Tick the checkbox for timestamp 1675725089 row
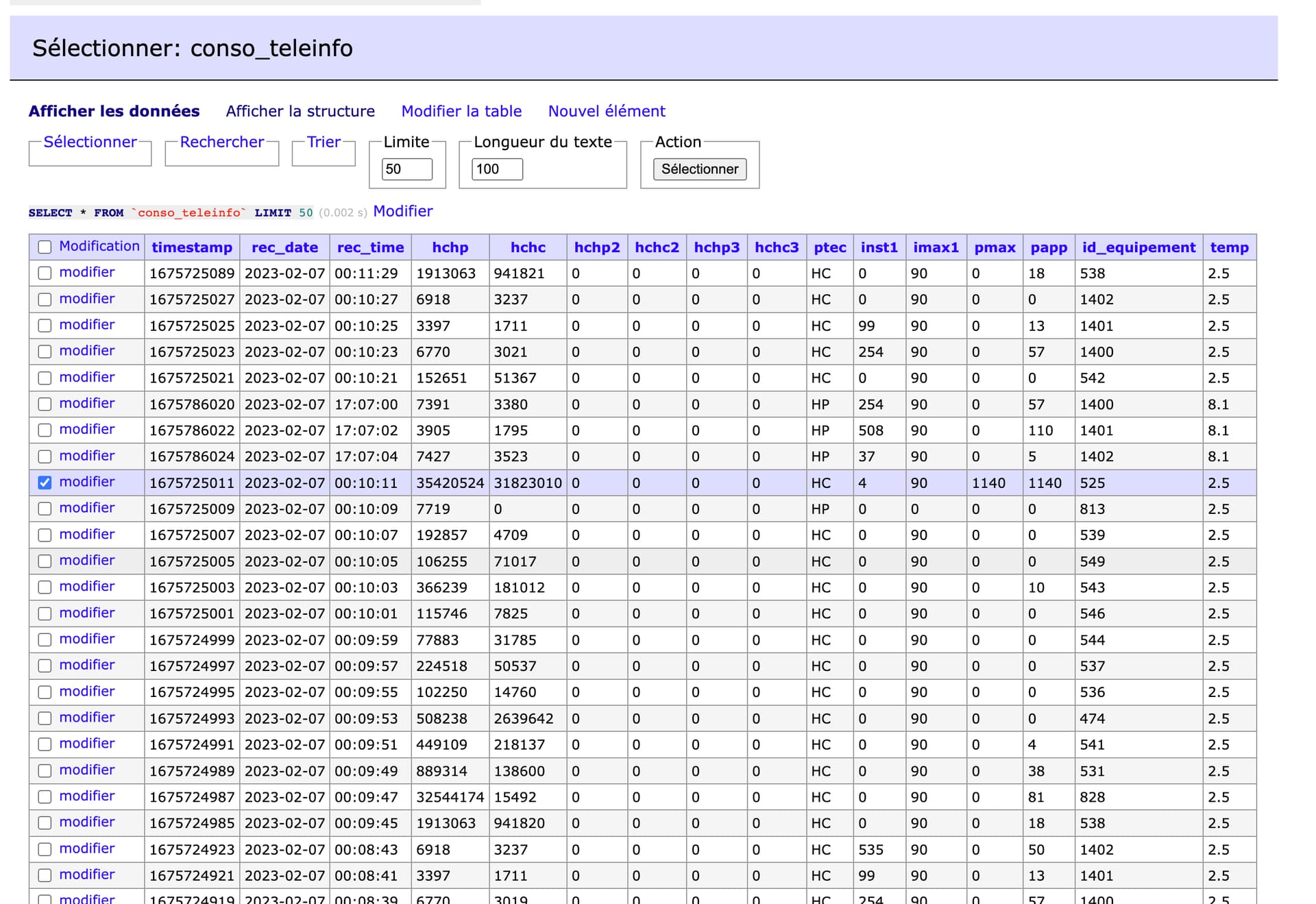1316x904 pixels. click(45, 273)
